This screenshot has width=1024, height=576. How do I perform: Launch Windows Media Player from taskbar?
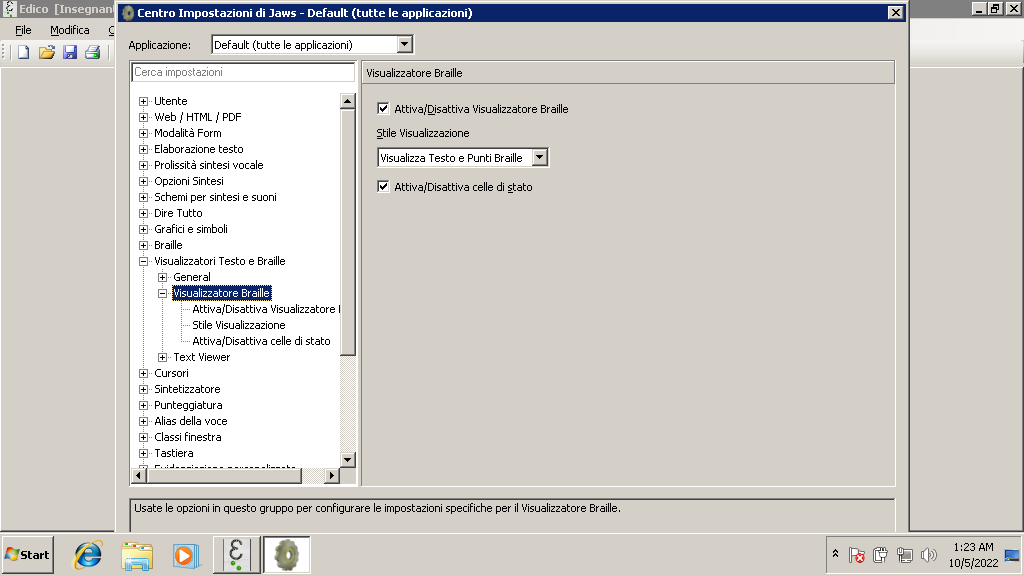[x=186, y=555]
